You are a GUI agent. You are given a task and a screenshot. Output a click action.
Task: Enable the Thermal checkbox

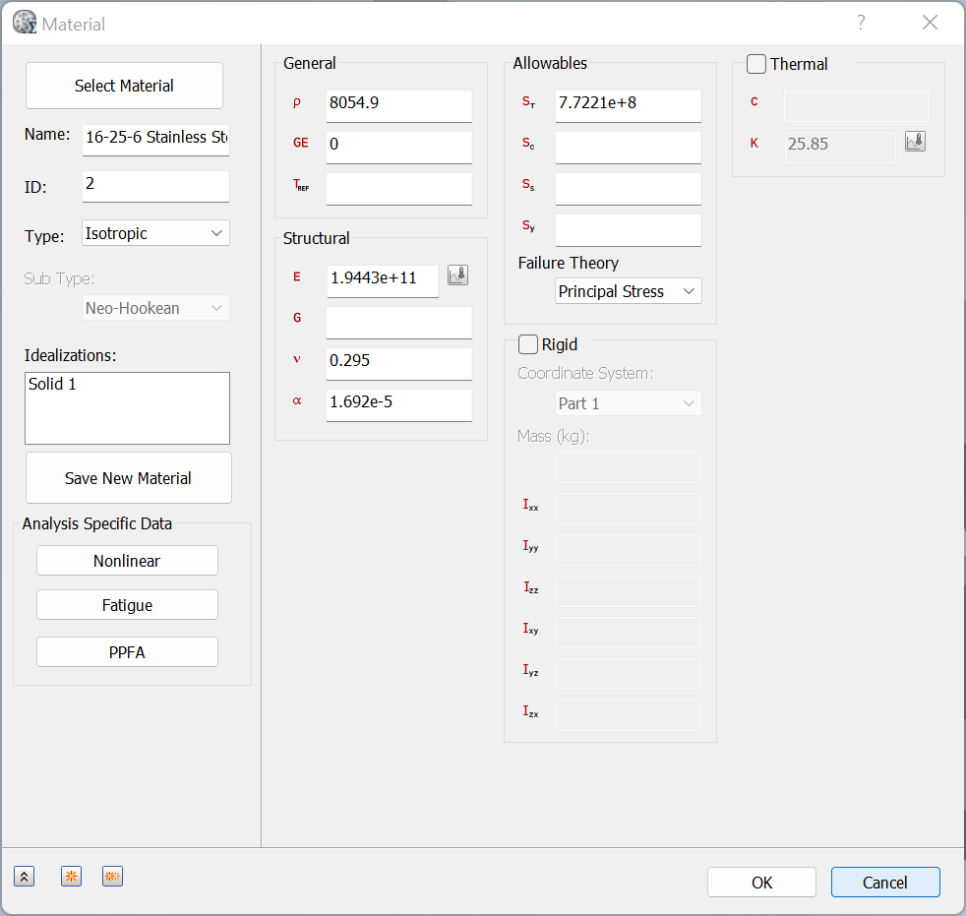coord(757,64)
